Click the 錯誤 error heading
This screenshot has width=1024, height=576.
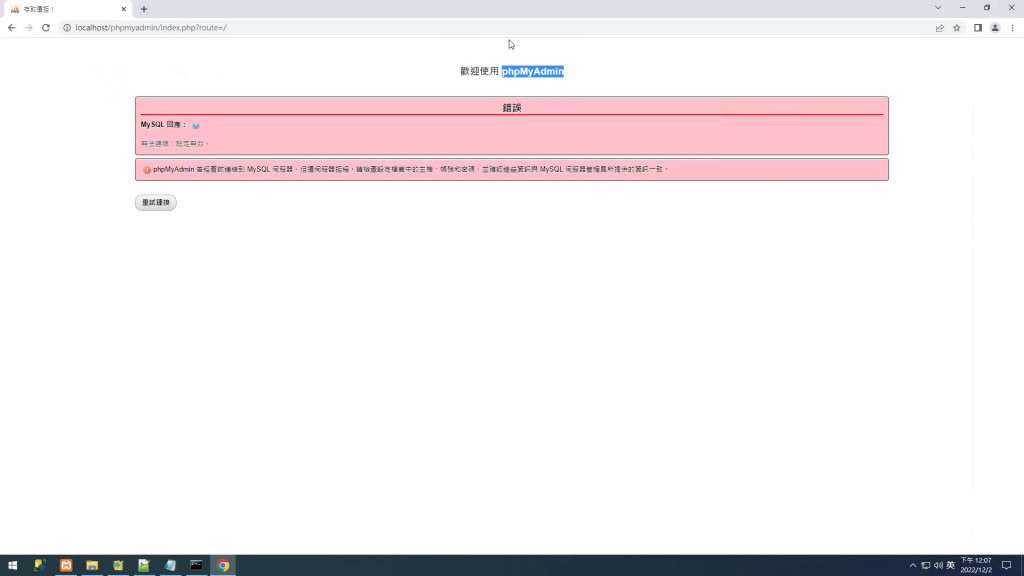tap(512, 108)
